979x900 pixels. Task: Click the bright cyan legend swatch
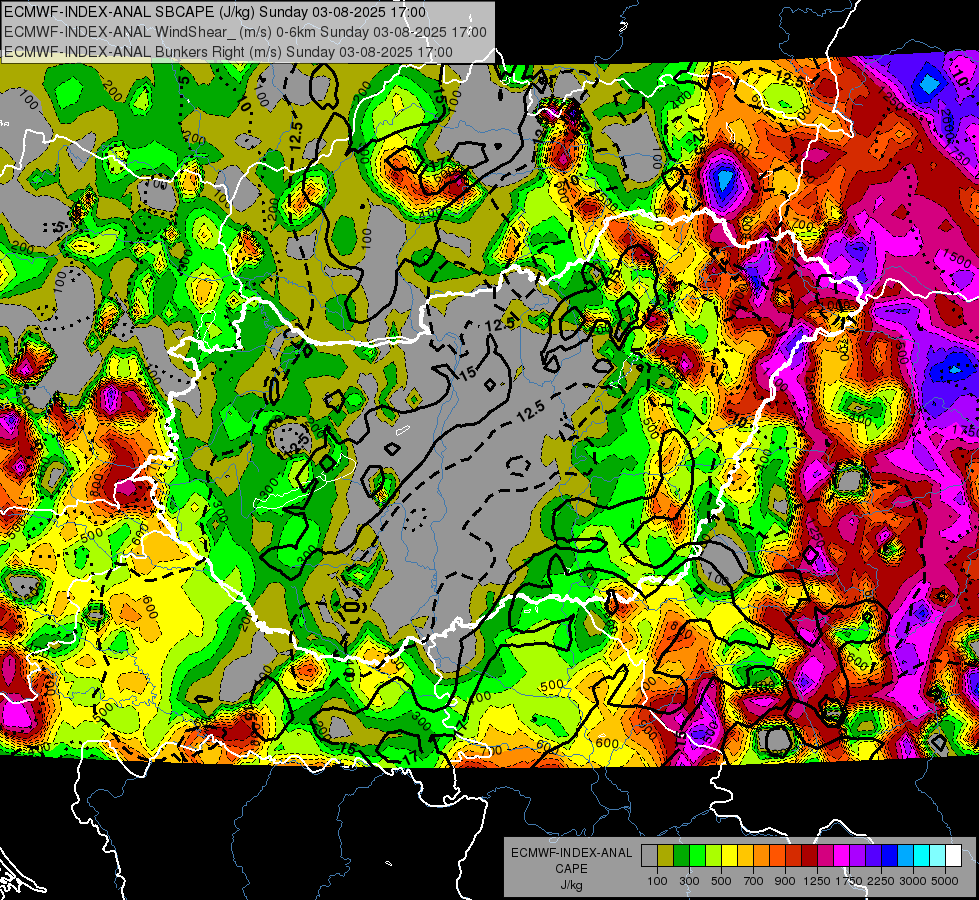(922, 856)
